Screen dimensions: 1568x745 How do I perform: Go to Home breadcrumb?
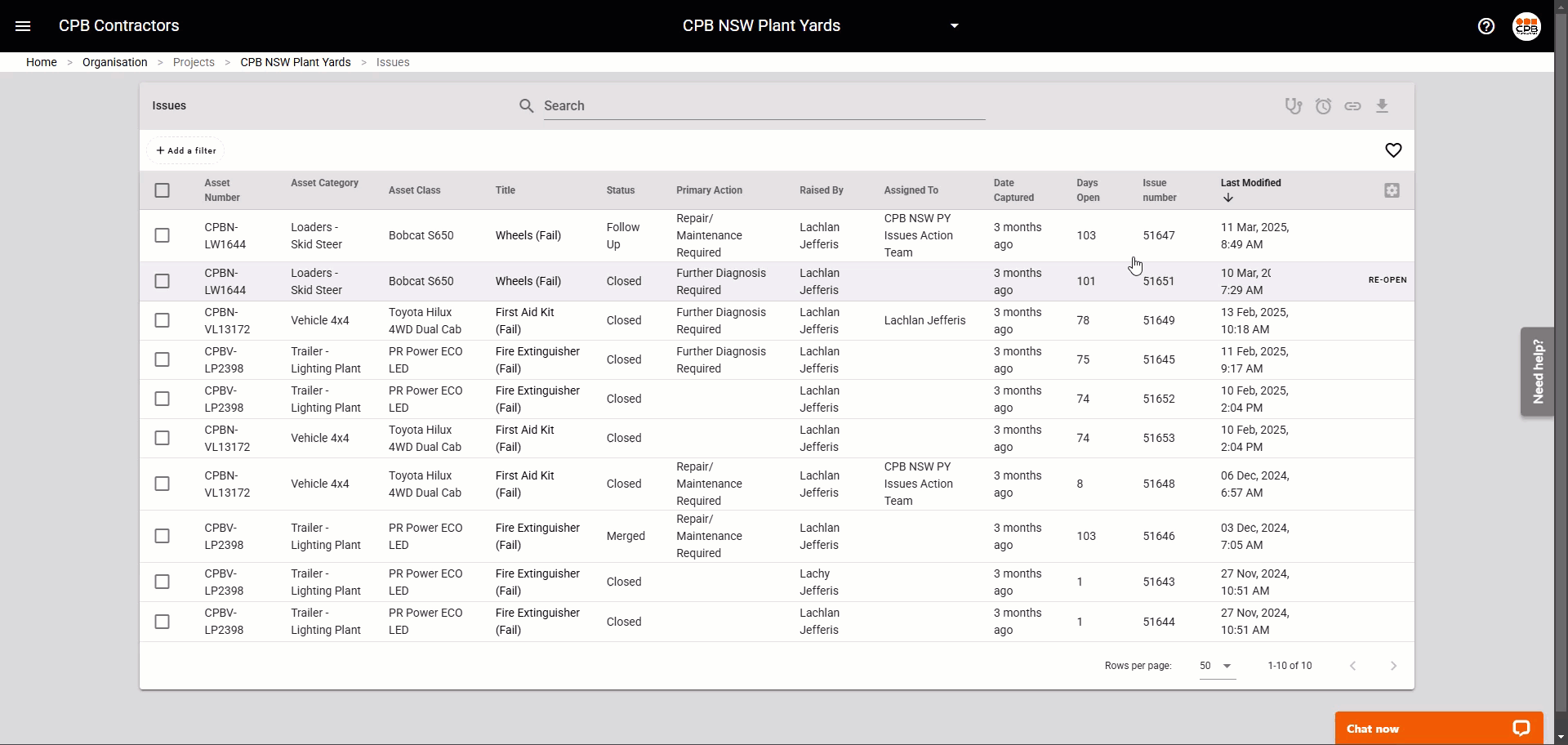click(x=42, y=62)
